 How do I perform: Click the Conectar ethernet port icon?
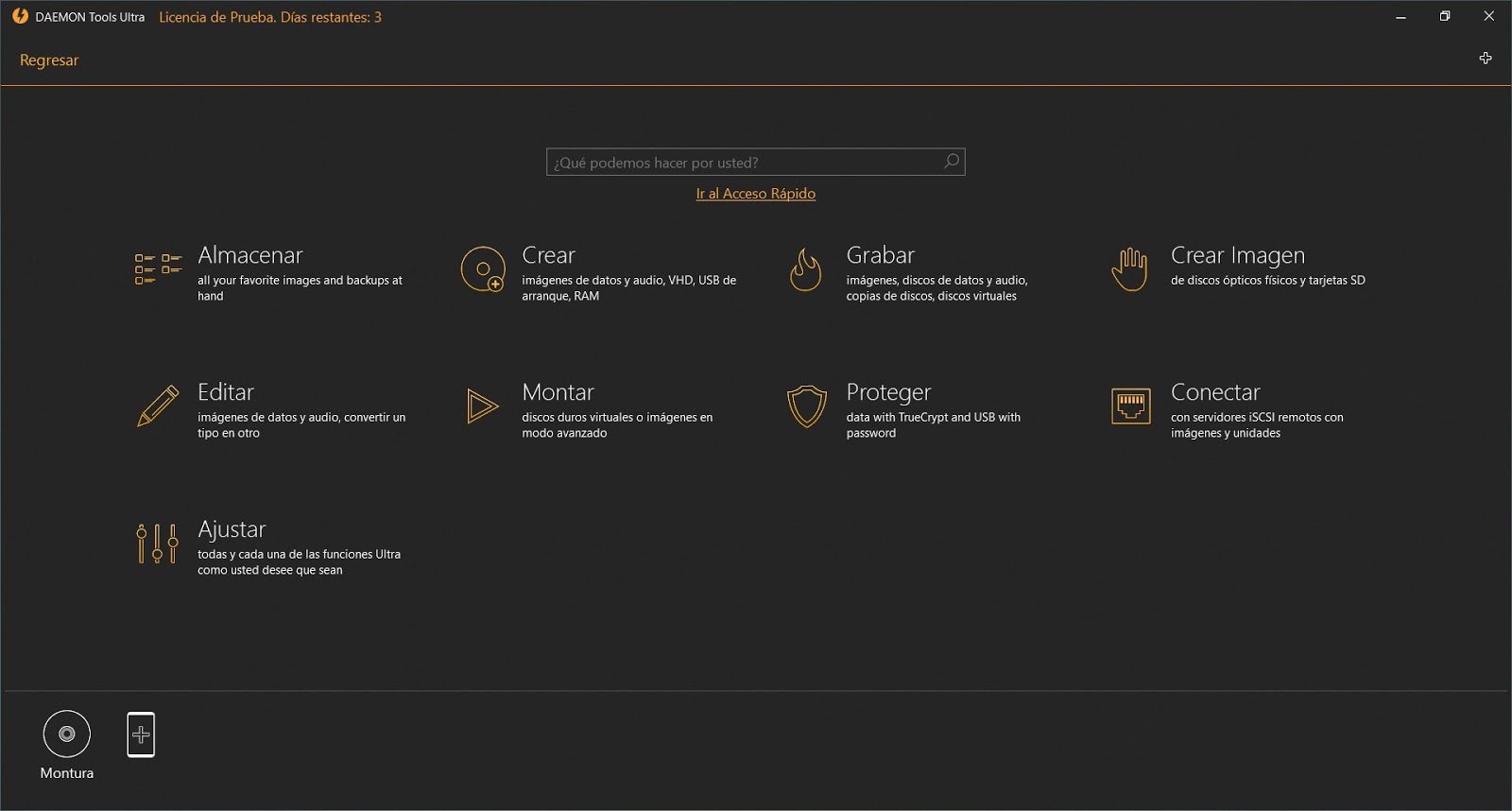tap(1131, 406)
